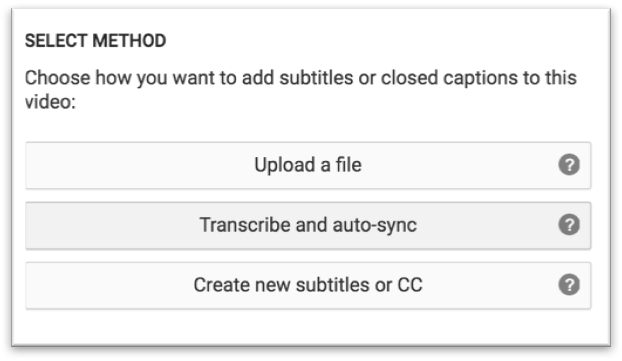This screenshot has width=622, height=361.
Task: Show info tooltip for the auto-sync method
Action: tap(569, 225)
